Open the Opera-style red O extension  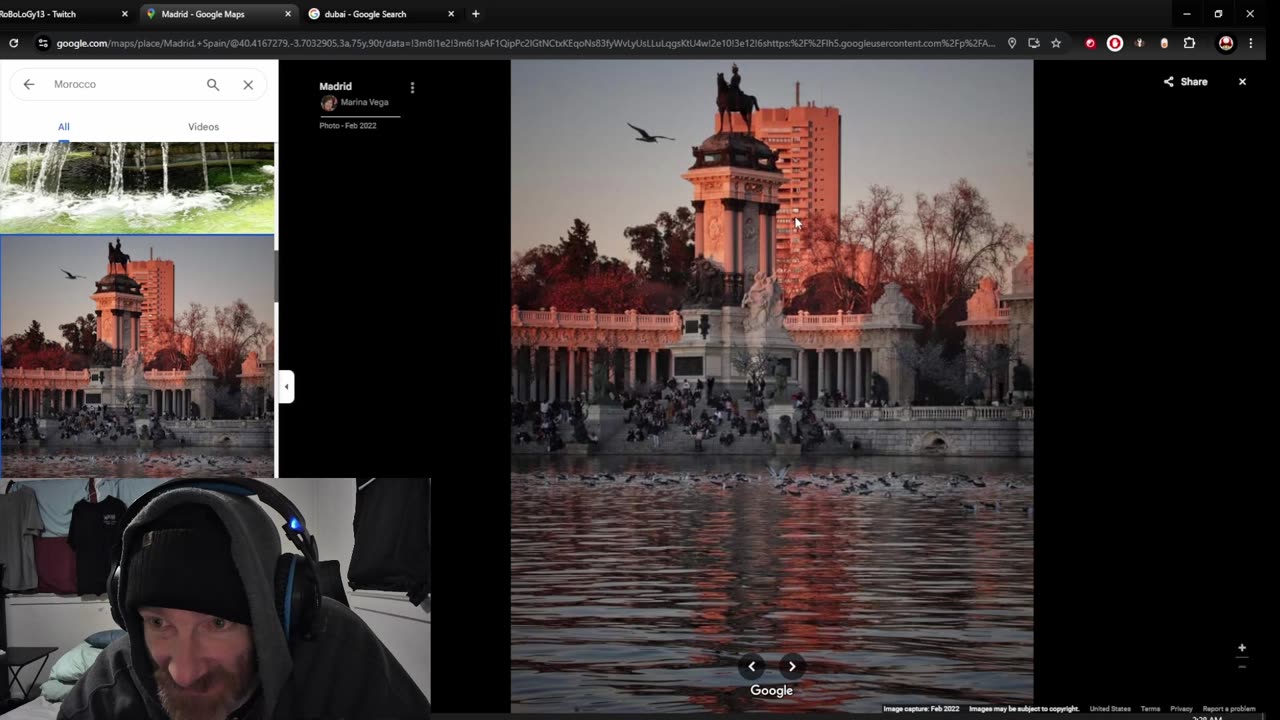pyautogui.click(x=1115, y=43)
